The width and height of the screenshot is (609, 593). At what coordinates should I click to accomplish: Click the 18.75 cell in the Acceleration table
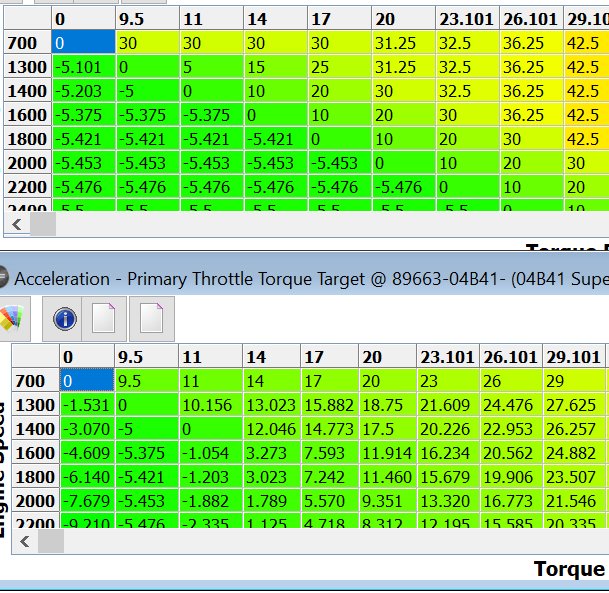click(387, 405)
